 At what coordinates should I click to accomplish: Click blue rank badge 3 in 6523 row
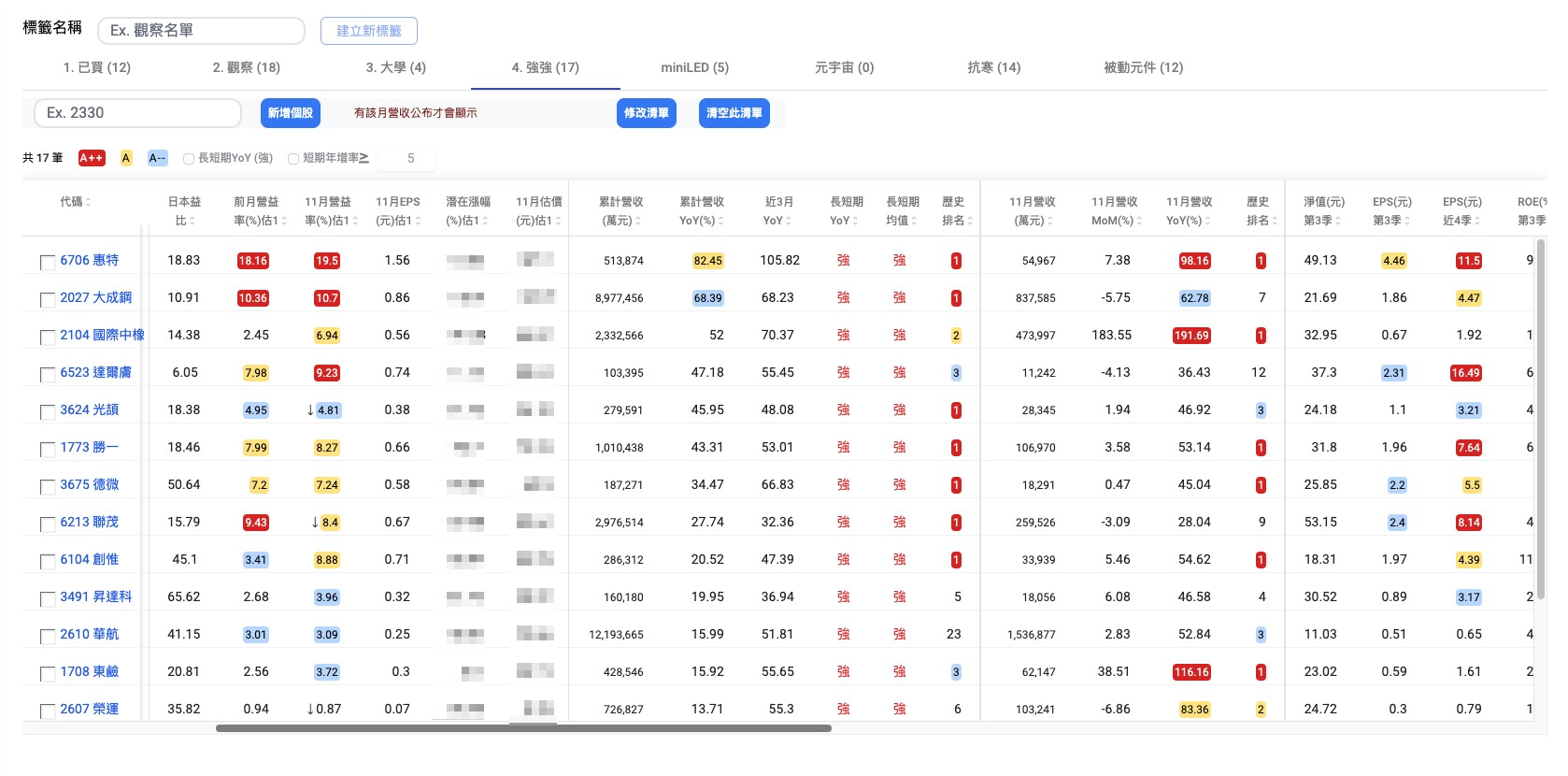956,373
